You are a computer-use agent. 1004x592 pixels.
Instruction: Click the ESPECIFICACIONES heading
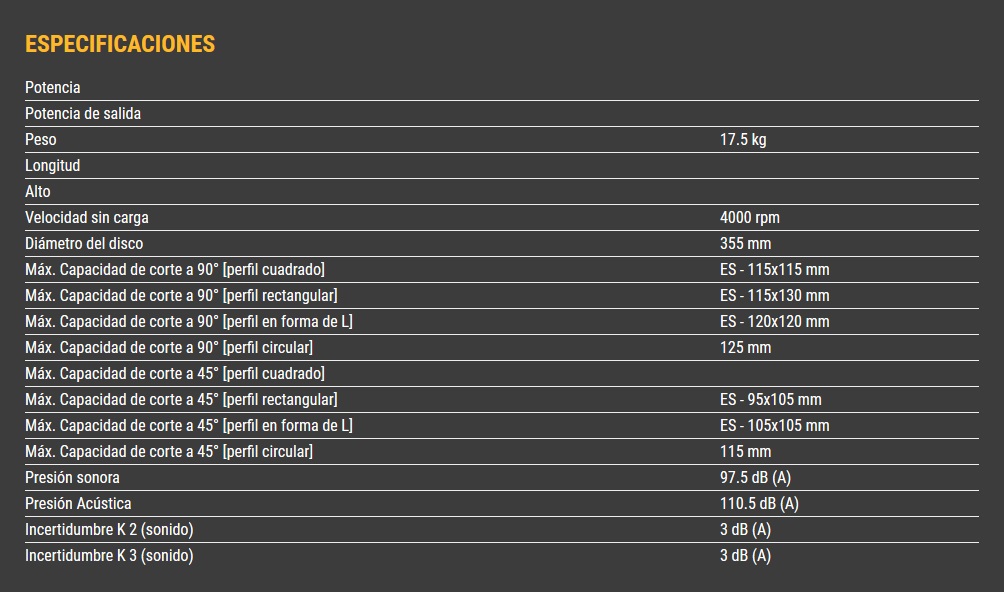tap(119, 44)
